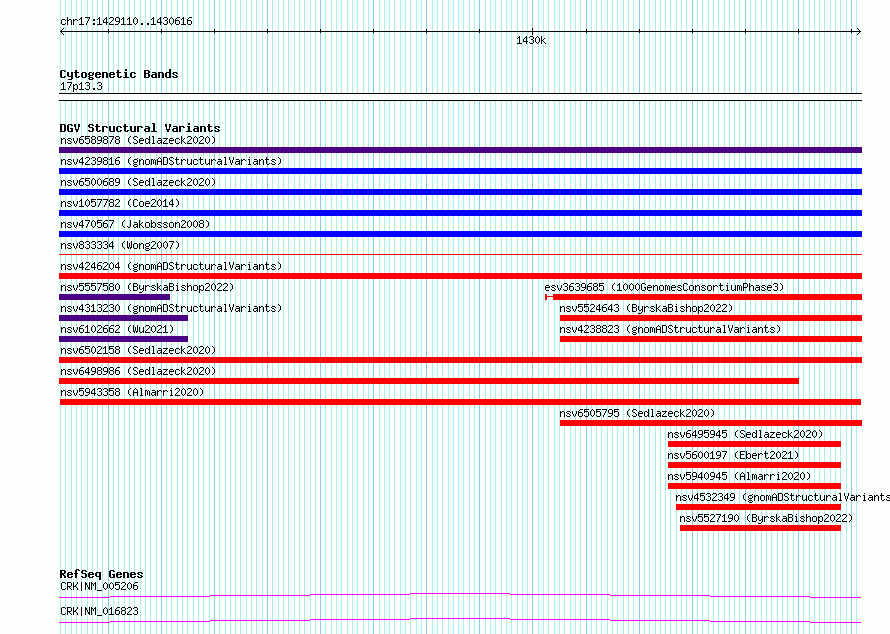This screenshot has width=890, height=634.
Task: Click the right arrow of the coordinate ruler
Action: point(858,32)
